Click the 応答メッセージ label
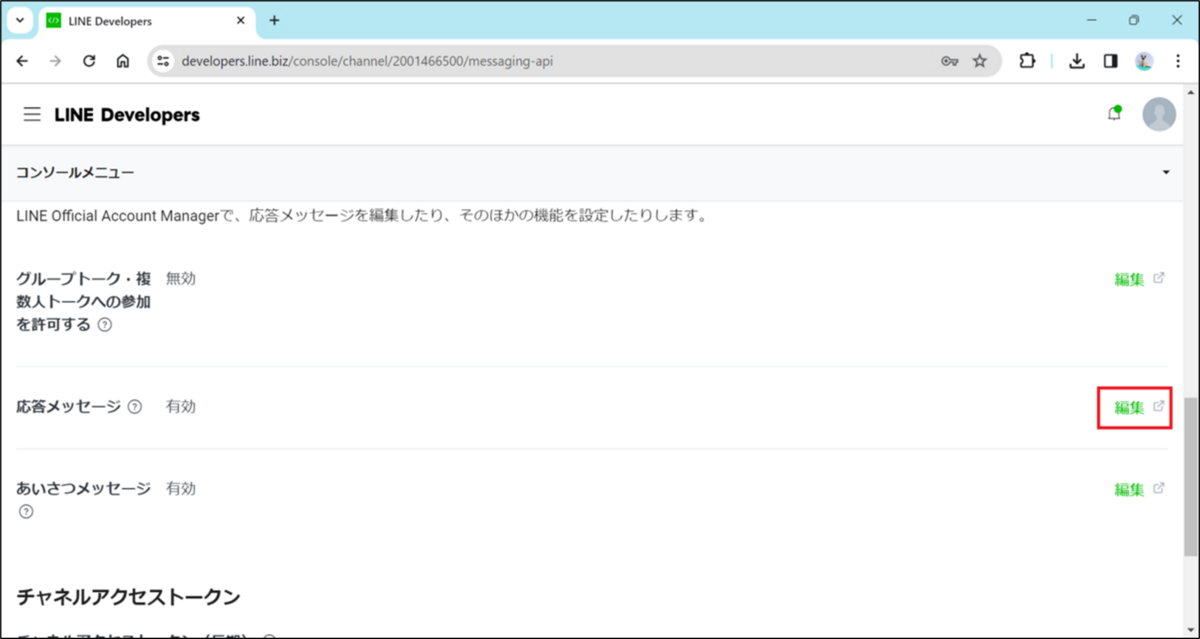Viewport: 1200px width, 639px height. (x=69, y=406)
